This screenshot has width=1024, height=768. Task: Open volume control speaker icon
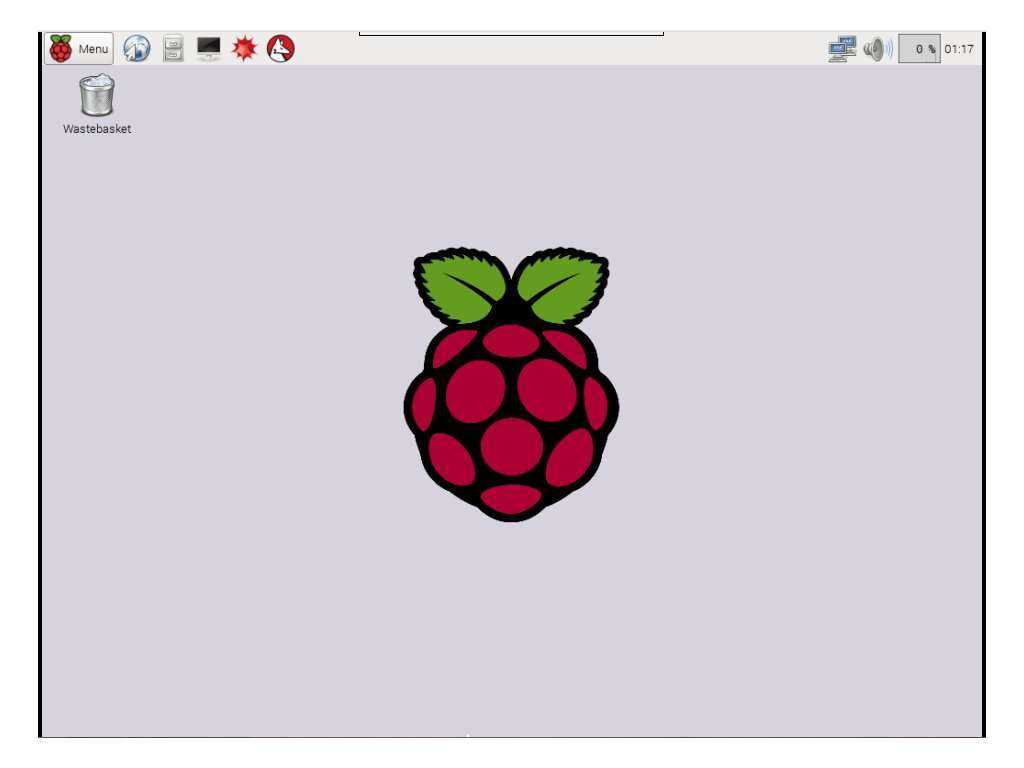coord(877,49)
